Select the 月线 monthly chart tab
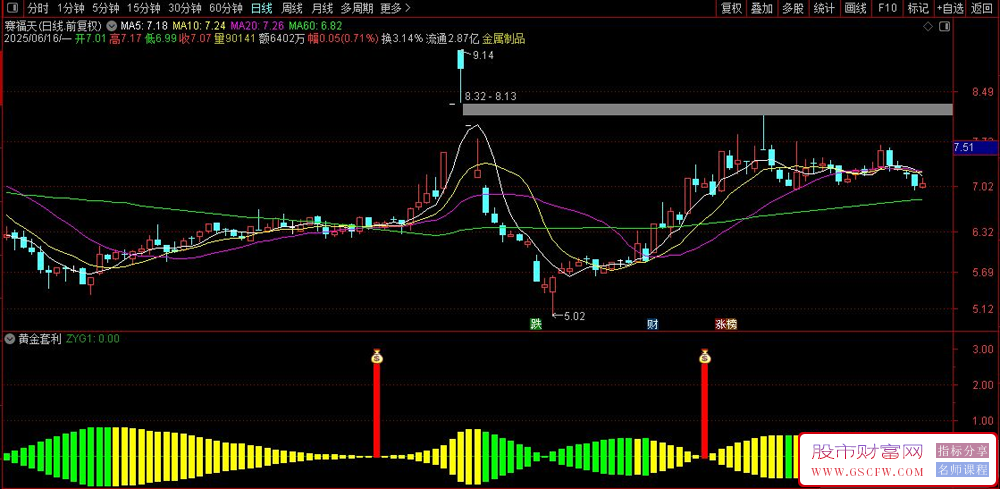The width and height of the screenshot is (1000, 489). tap(322, 8)
